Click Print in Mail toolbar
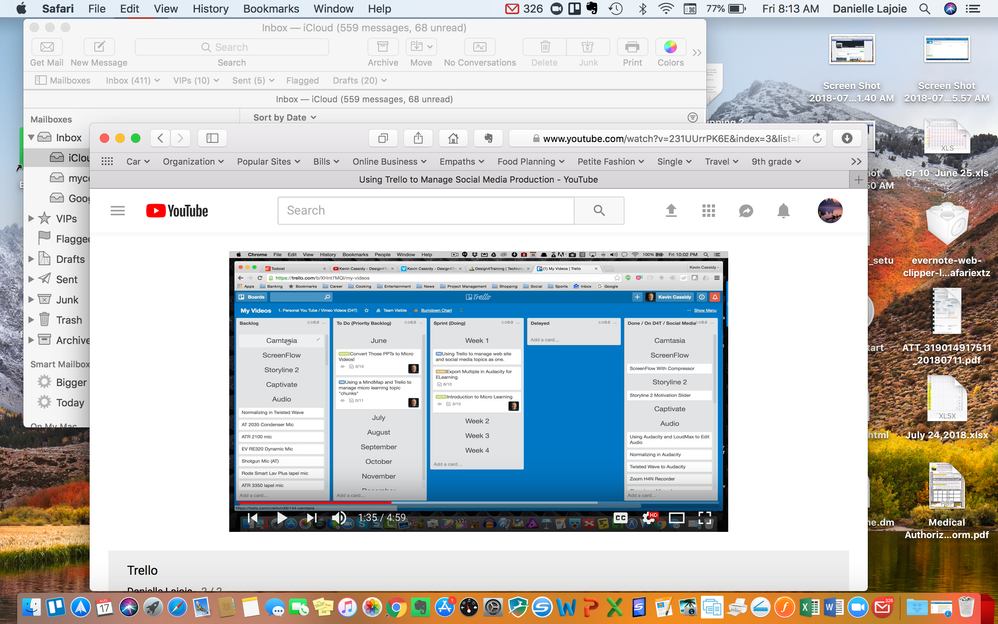The image size is (998, 624). pyautogui.click(x=632, y=53)
